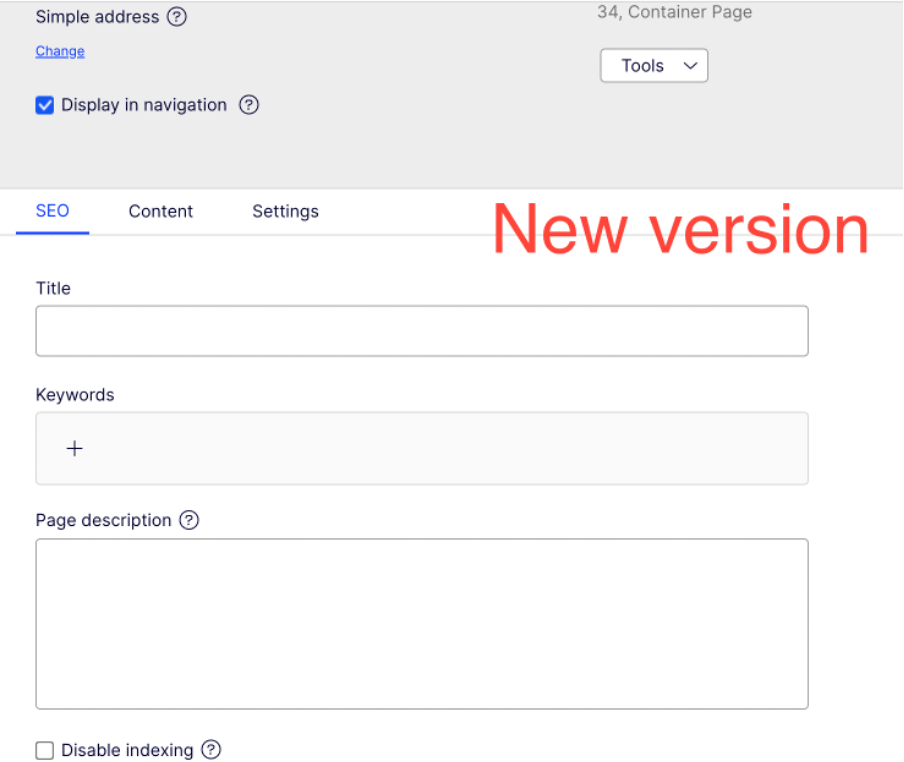Click the Disable indexing label text

click(x=127, y=750)
